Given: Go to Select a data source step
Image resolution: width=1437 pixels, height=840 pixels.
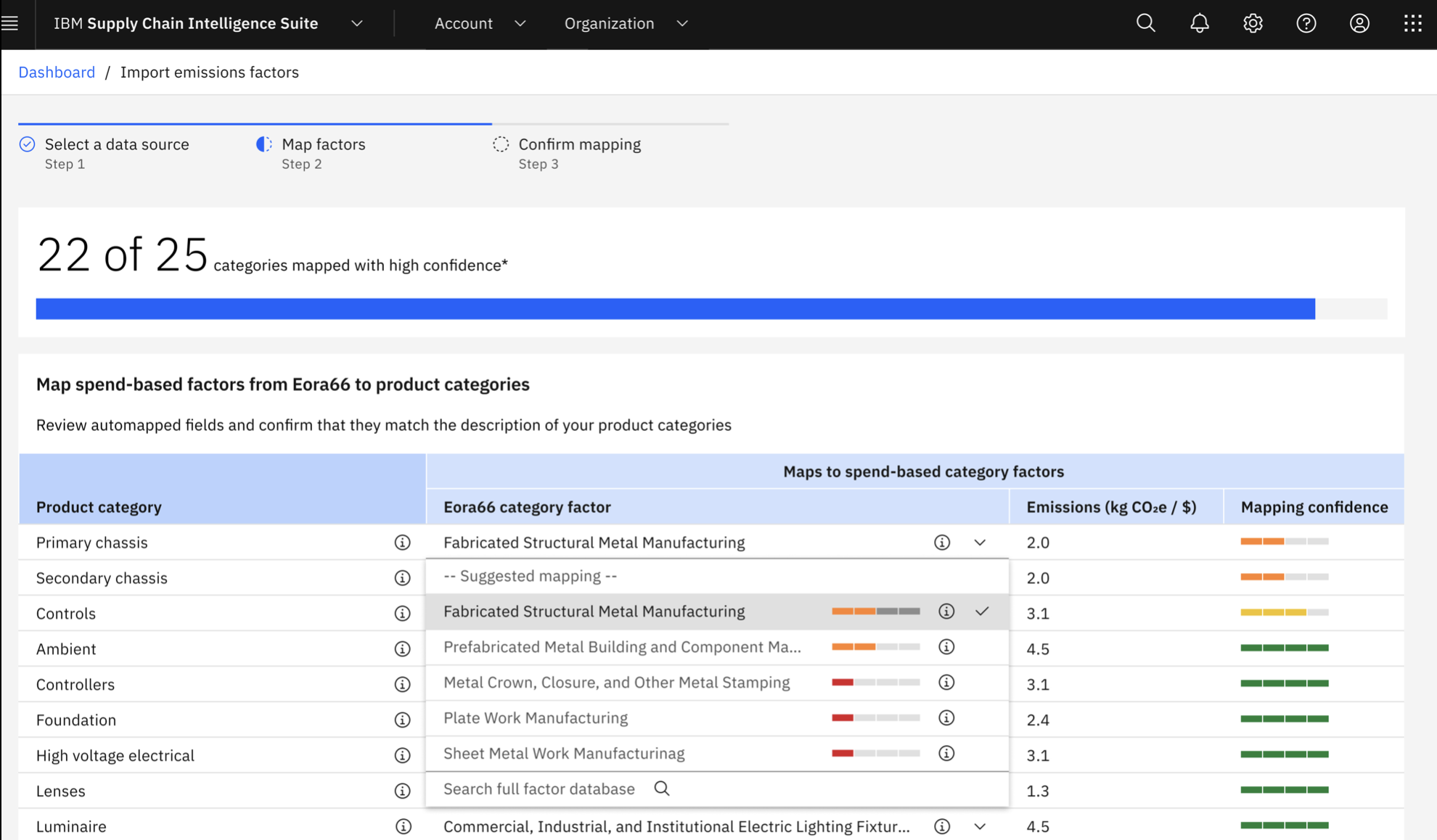Looking at the screenshot, I should click(x=116, y=144).
